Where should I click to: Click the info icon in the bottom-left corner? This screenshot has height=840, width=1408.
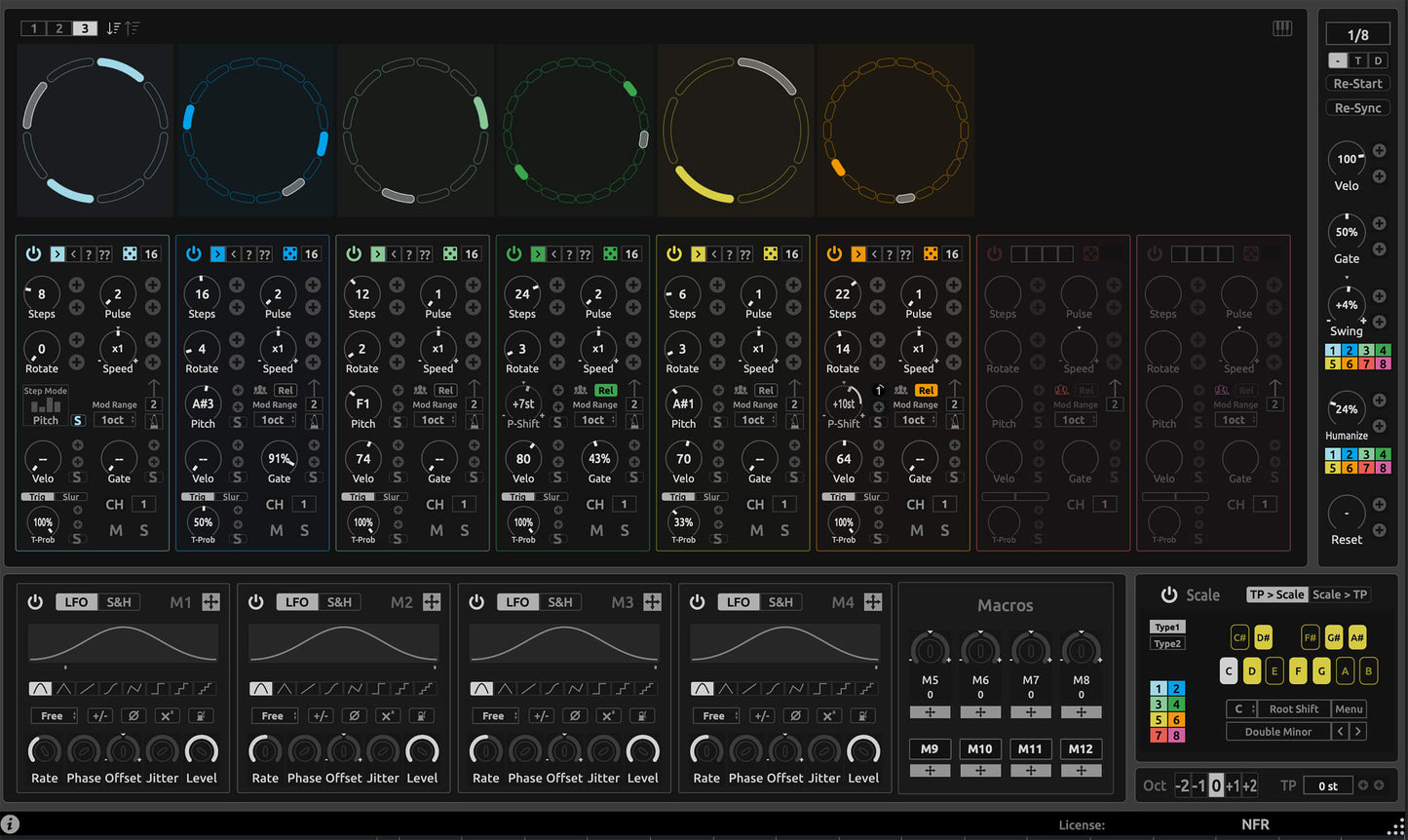coord(11,824)
